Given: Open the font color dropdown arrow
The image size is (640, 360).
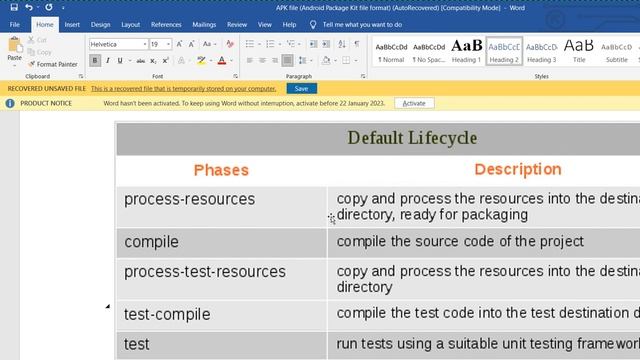Looking at the screenshot, I should [231, 61].
